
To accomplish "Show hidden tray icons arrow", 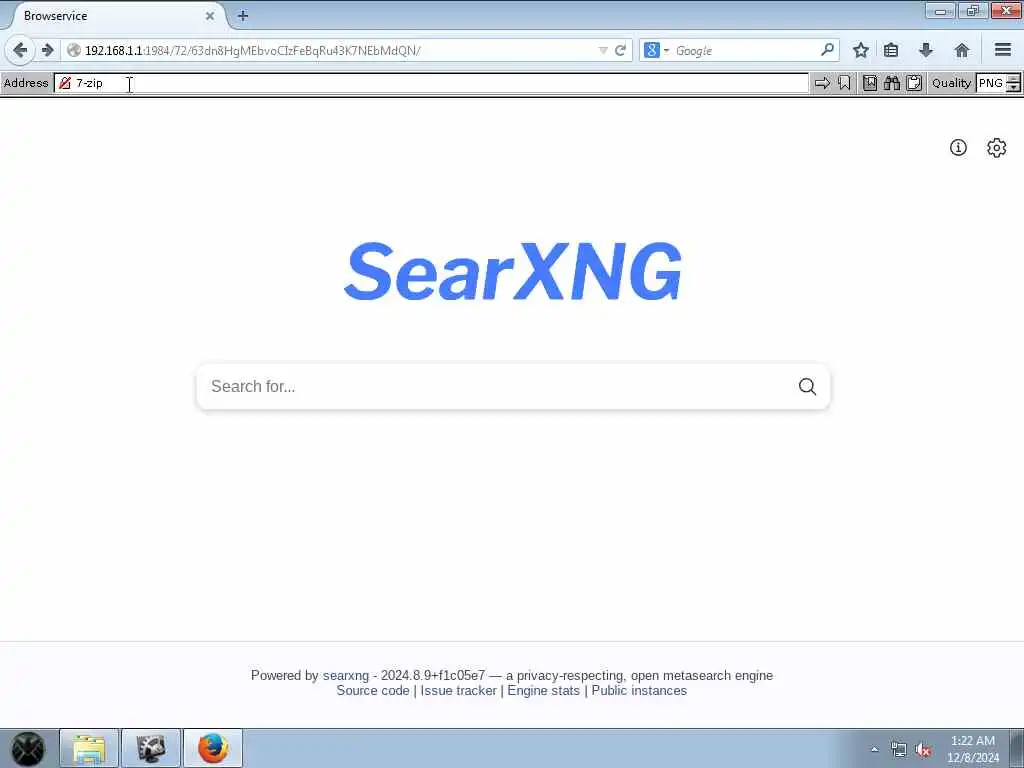I will pos(874,749).
